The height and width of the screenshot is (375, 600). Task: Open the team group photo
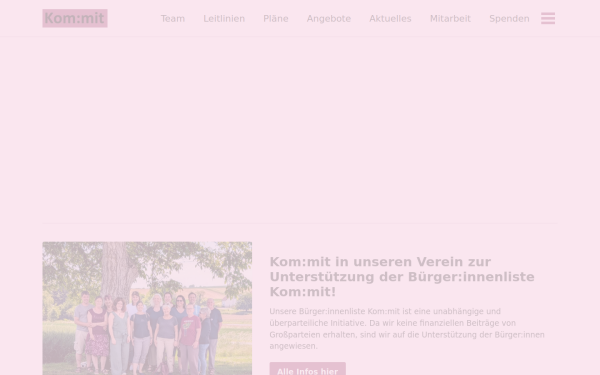click(x=147, y=308)
